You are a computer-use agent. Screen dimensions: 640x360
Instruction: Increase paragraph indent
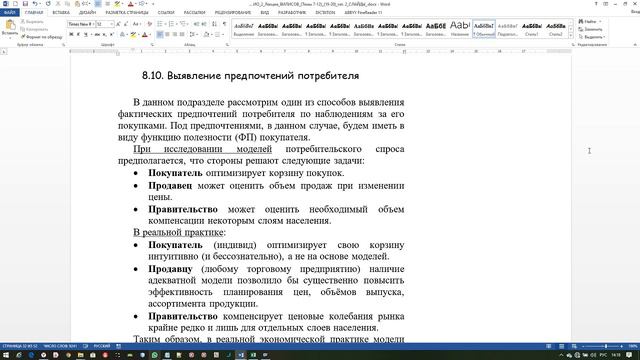click(x=204, y=24)
